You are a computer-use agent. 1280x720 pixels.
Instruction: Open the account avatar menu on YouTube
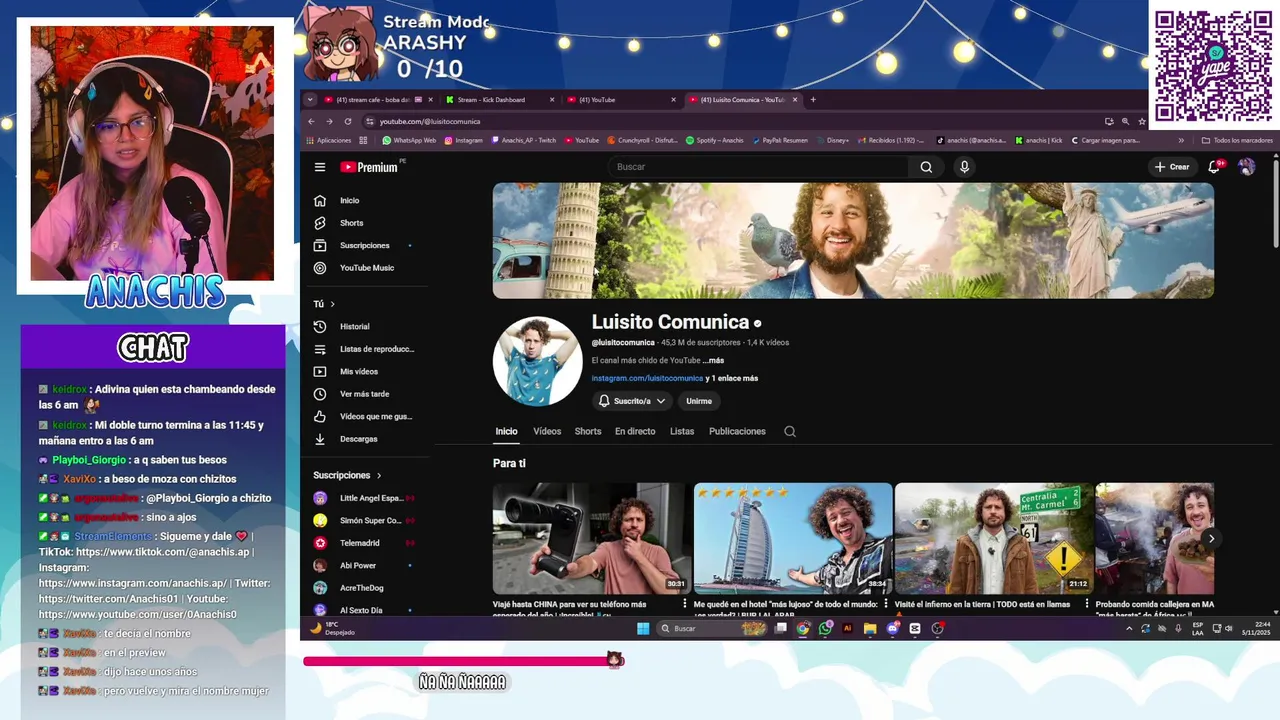[1246, 167]
